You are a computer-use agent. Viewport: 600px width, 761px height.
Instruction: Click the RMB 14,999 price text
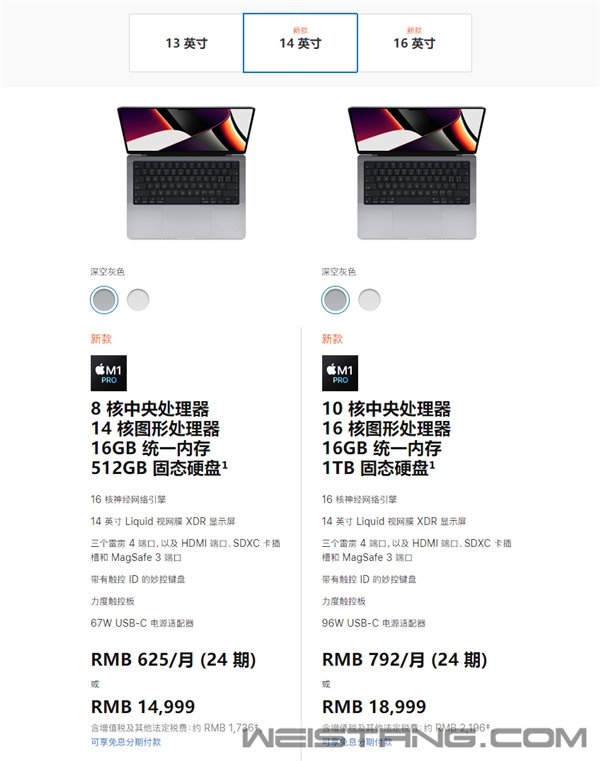point(143,706)
